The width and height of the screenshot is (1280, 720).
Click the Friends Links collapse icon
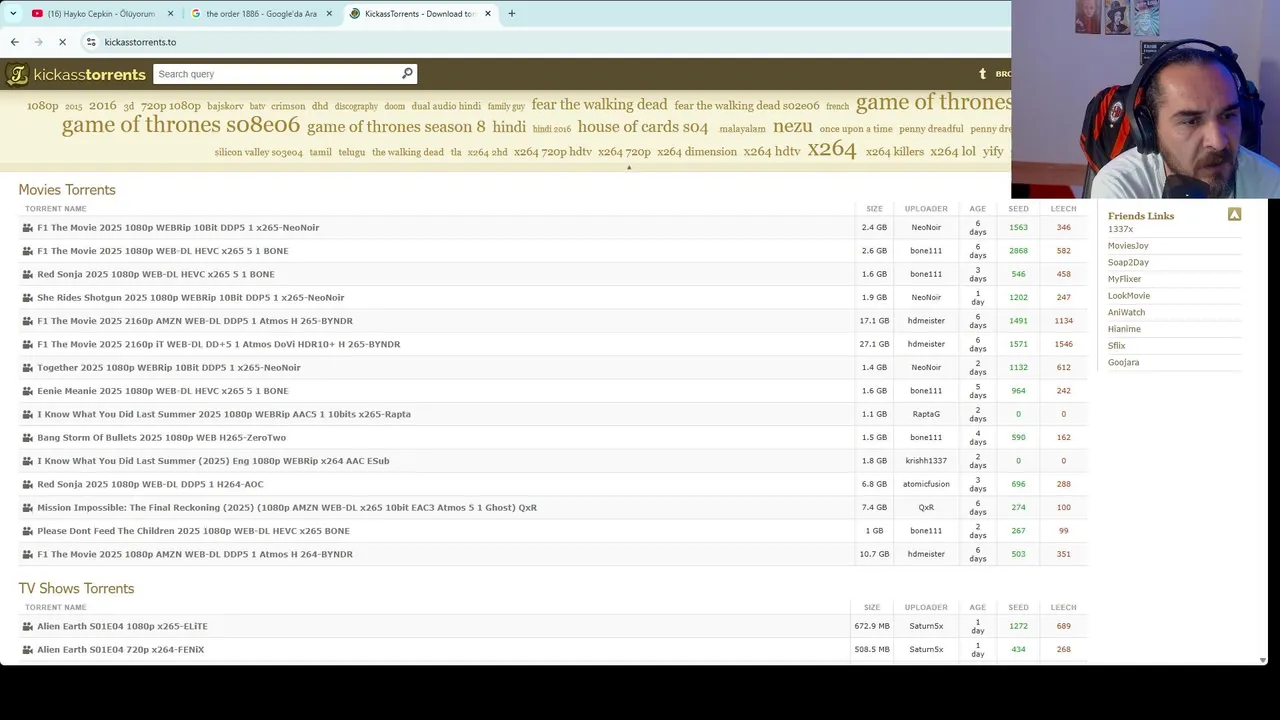pyautogui.click(x=1234, y=214)
